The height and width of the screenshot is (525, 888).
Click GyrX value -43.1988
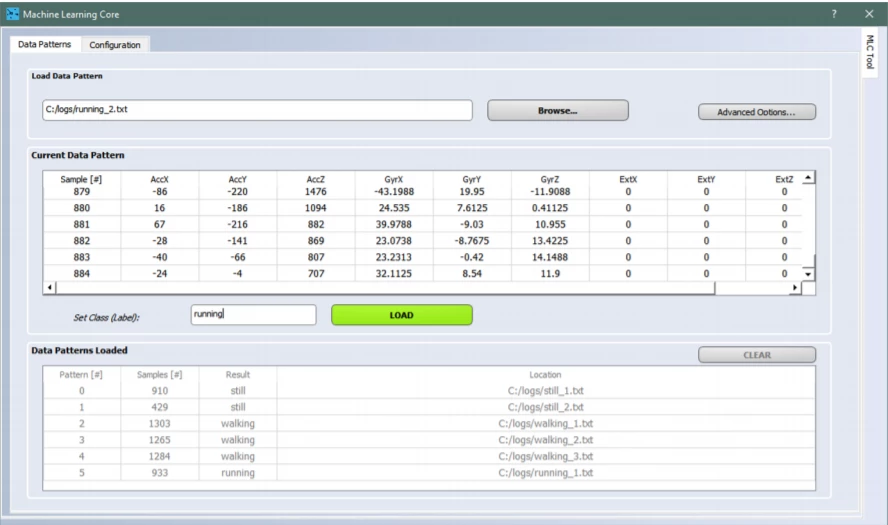394,192
